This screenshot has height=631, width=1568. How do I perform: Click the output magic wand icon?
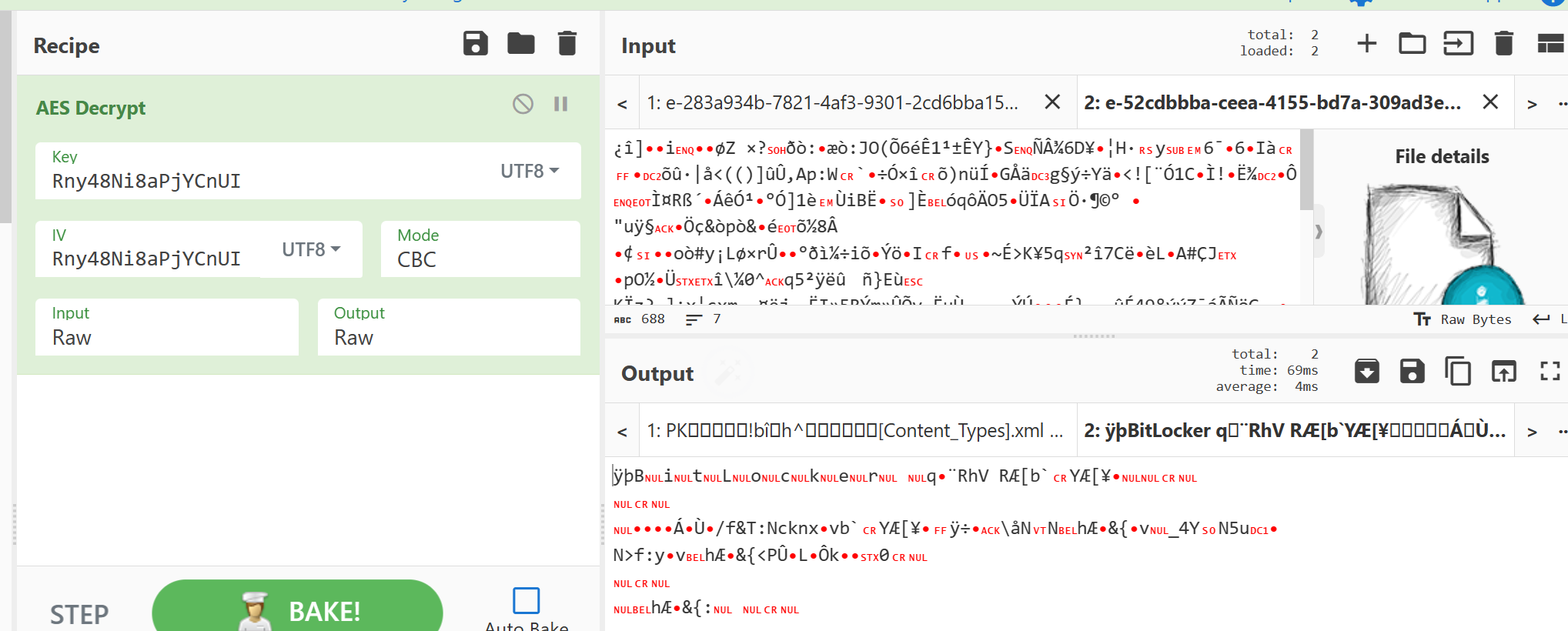[727, 372]
